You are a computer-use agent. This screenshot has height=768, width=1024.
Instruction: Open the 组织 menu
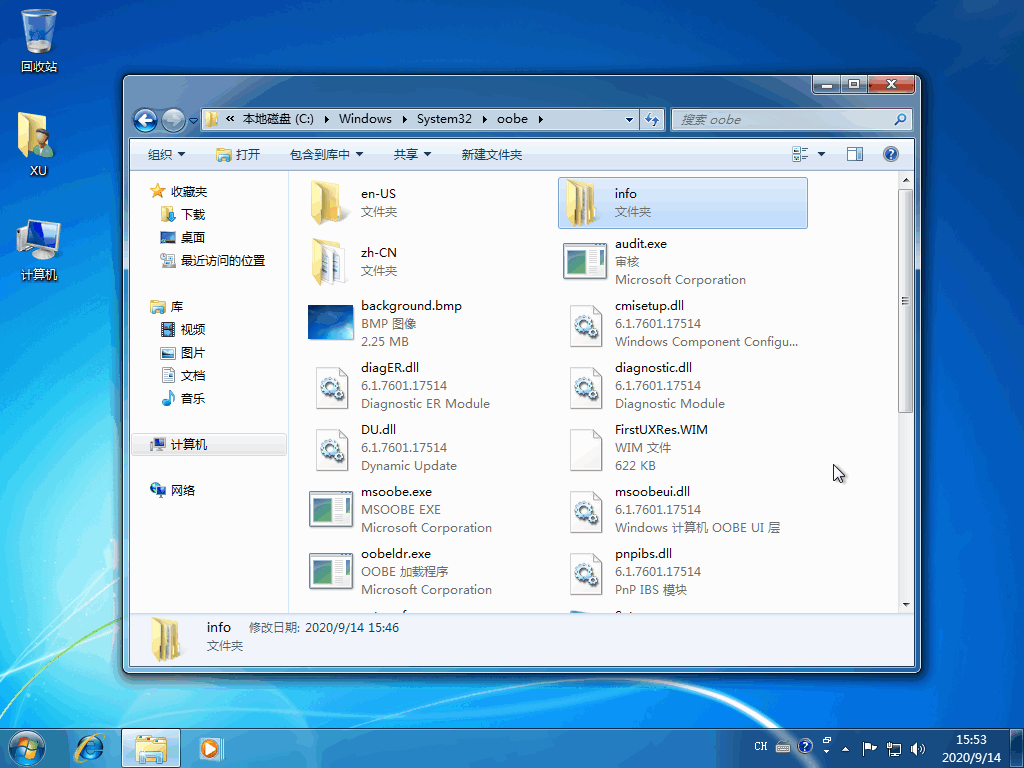pos(166,154)
